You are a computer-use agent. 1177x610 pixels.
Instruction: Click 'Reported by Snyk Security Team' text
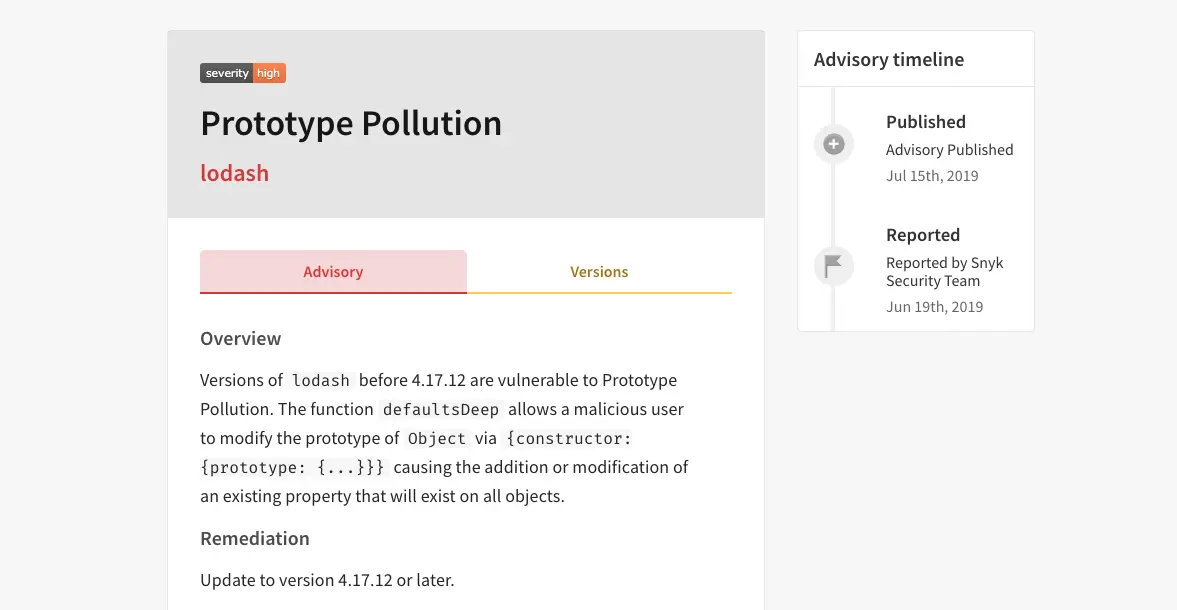click(944, 272)
